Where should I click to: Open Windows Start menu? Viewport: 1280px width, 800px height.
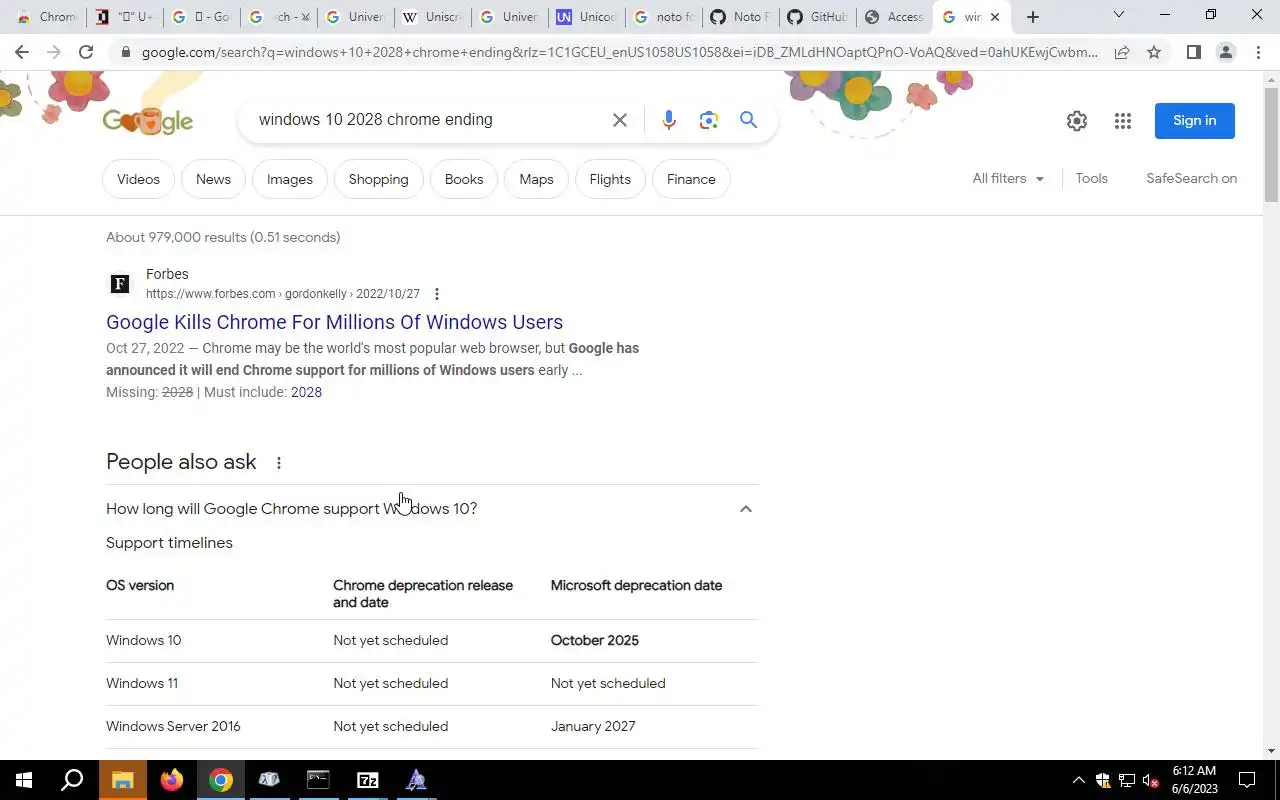pyautogui.click(x=24, y=780)
